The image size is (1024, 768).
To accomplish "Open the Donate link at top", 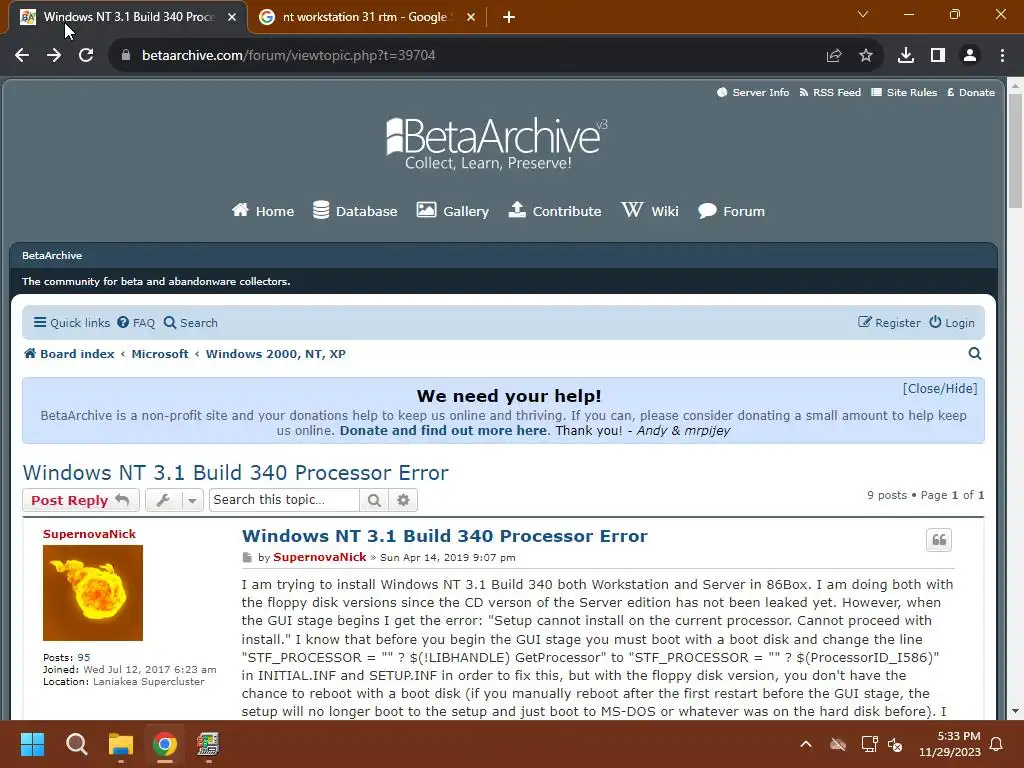I will (x=971, y=93).
